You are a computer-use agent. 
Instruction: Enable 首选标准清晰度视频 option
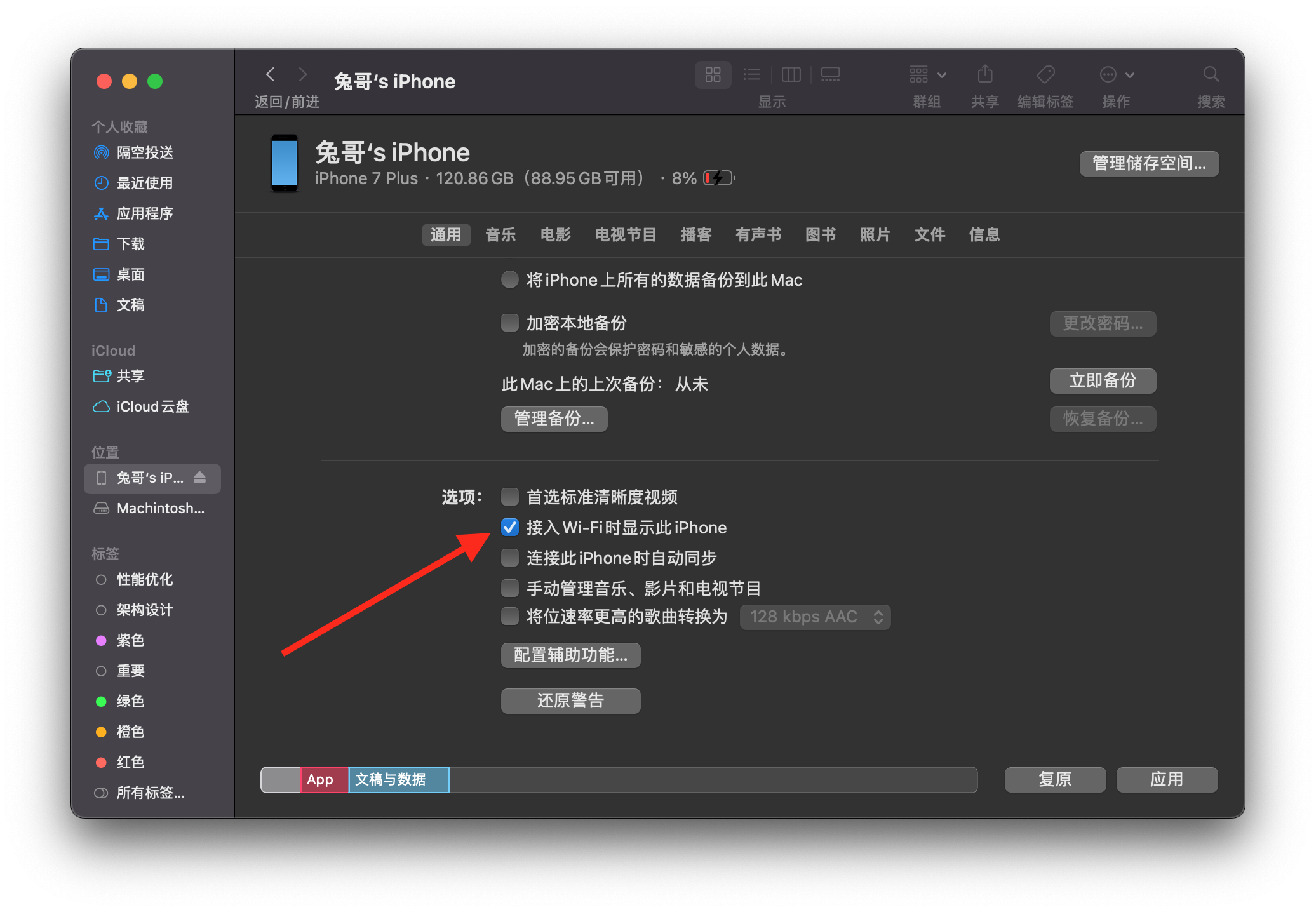[510, 497]
